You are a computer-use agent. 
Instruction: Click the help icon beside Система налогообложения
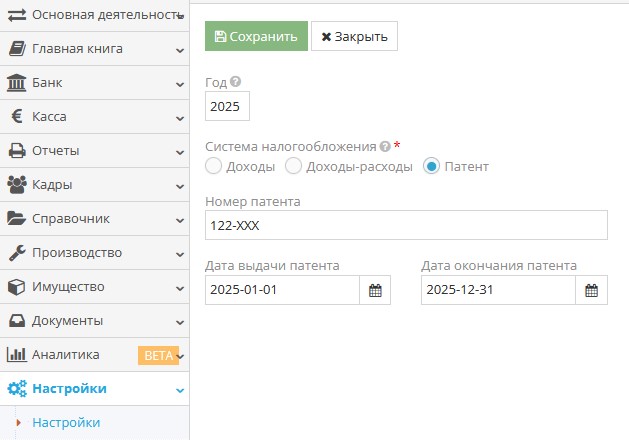click(x=385, y=146)
